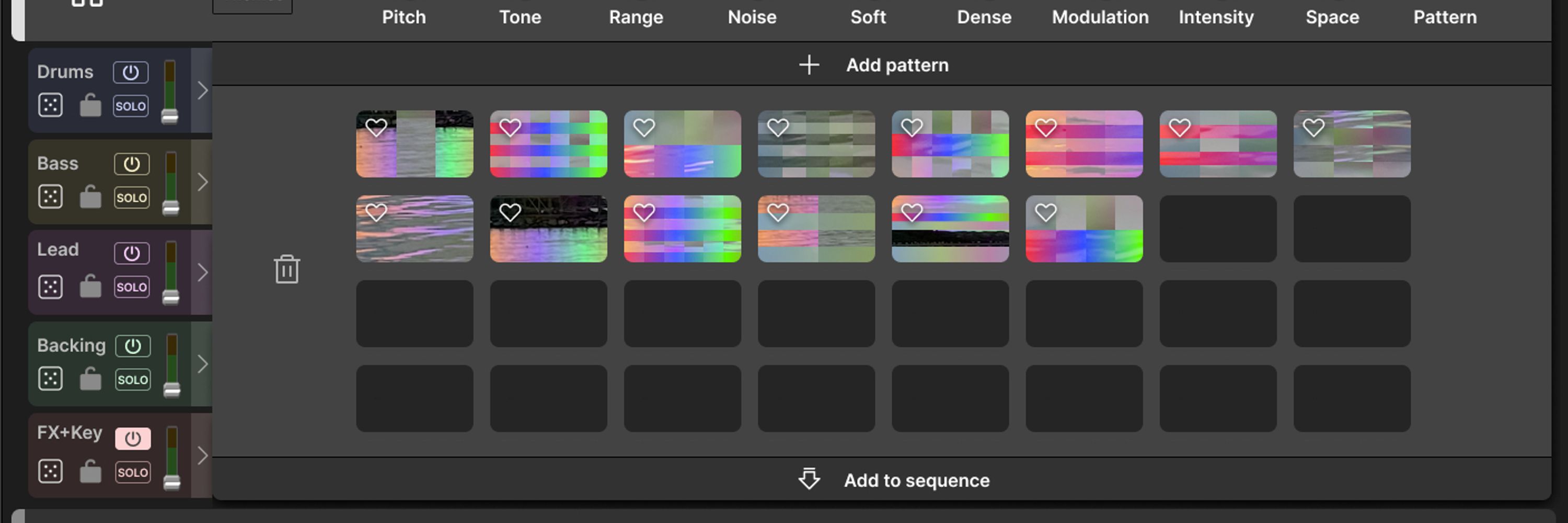Screen dimensions: 1568x523
Task: Select the Pattern parameter
Action: coord(1445,17)
